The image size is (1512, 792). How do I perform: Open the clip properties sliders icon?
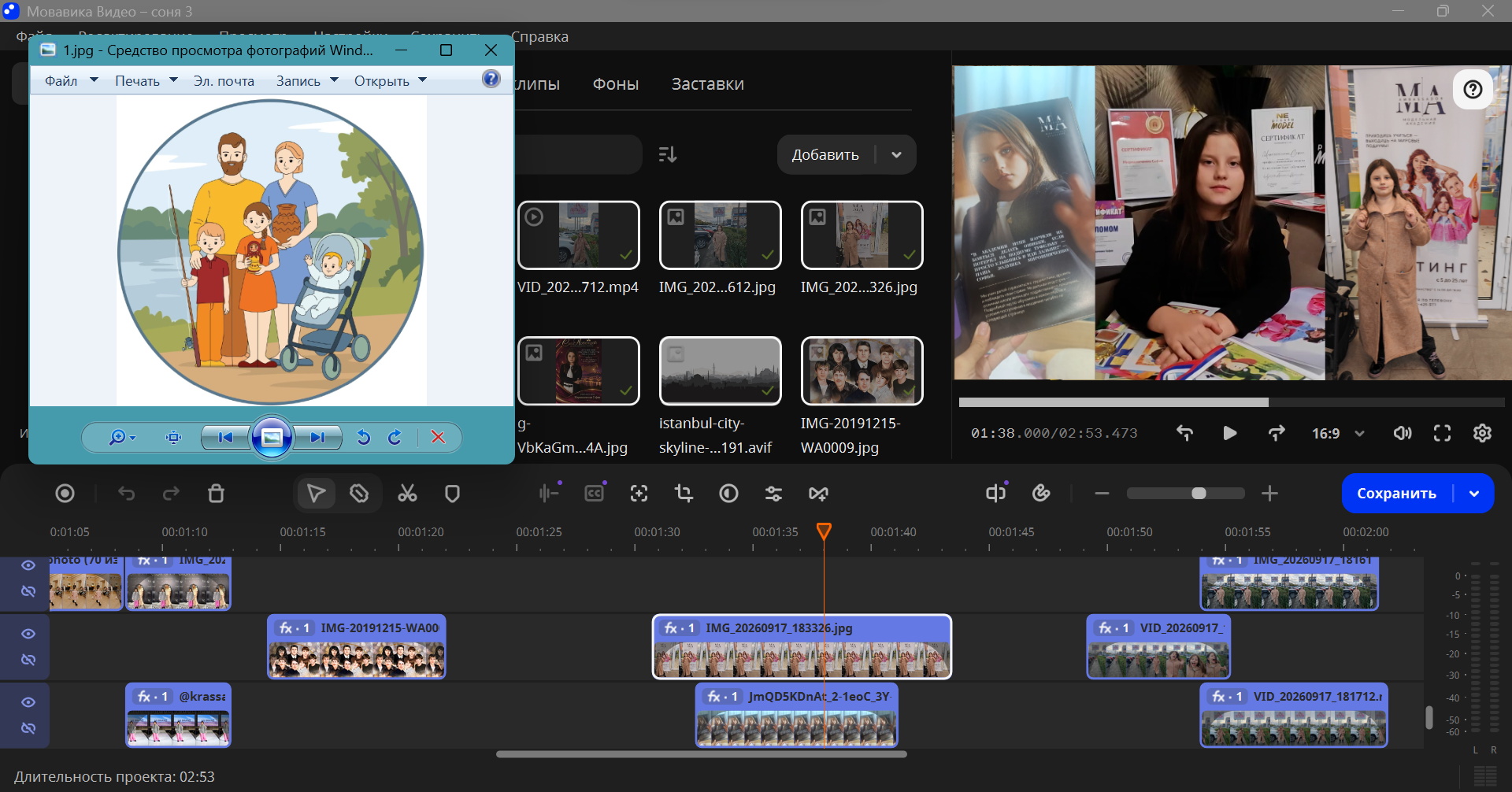pyautogui.click(x=773, y=494)
